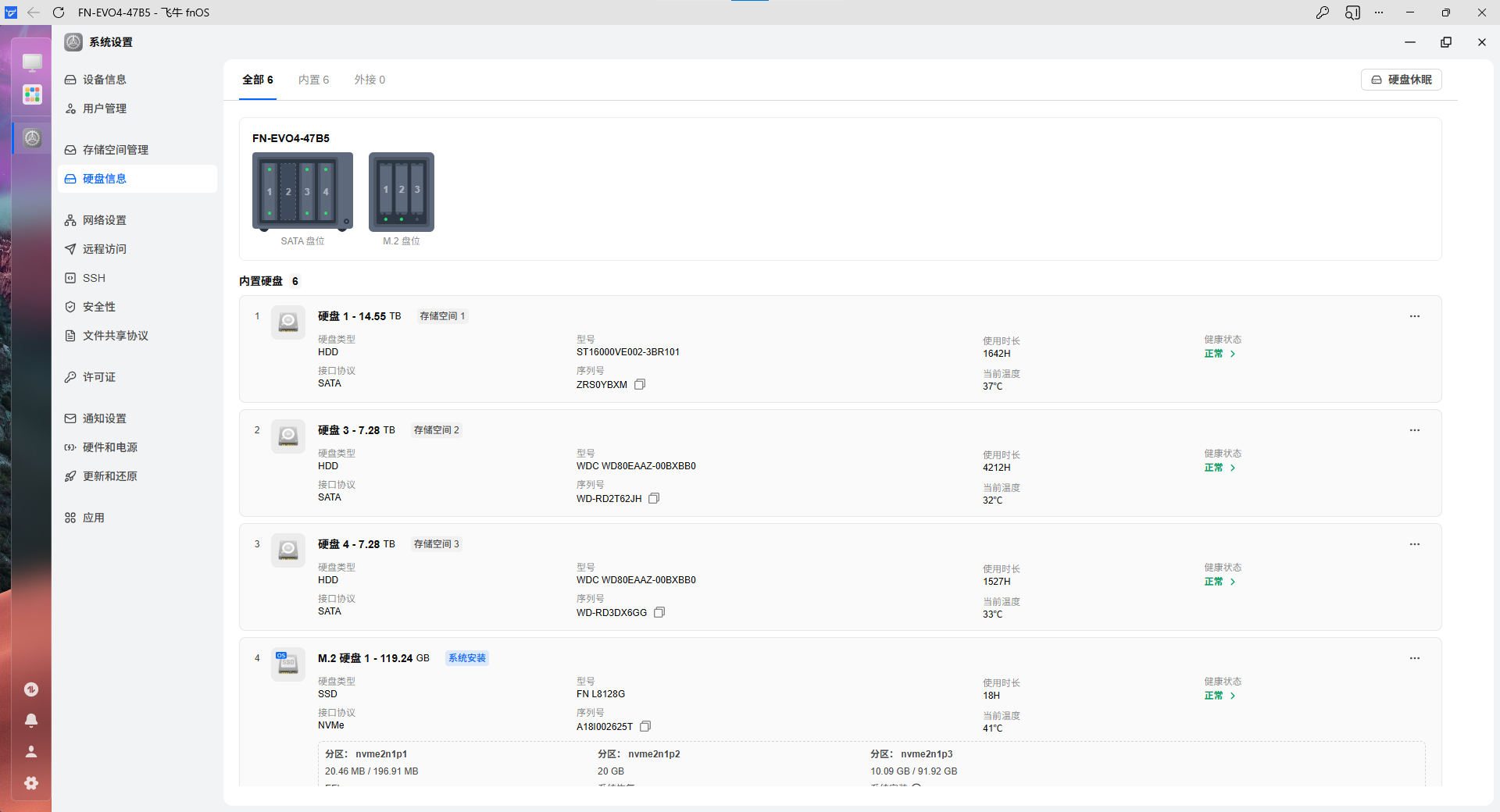
Task: Click the M.2 盘位 bay diagram
Action: 402,192
